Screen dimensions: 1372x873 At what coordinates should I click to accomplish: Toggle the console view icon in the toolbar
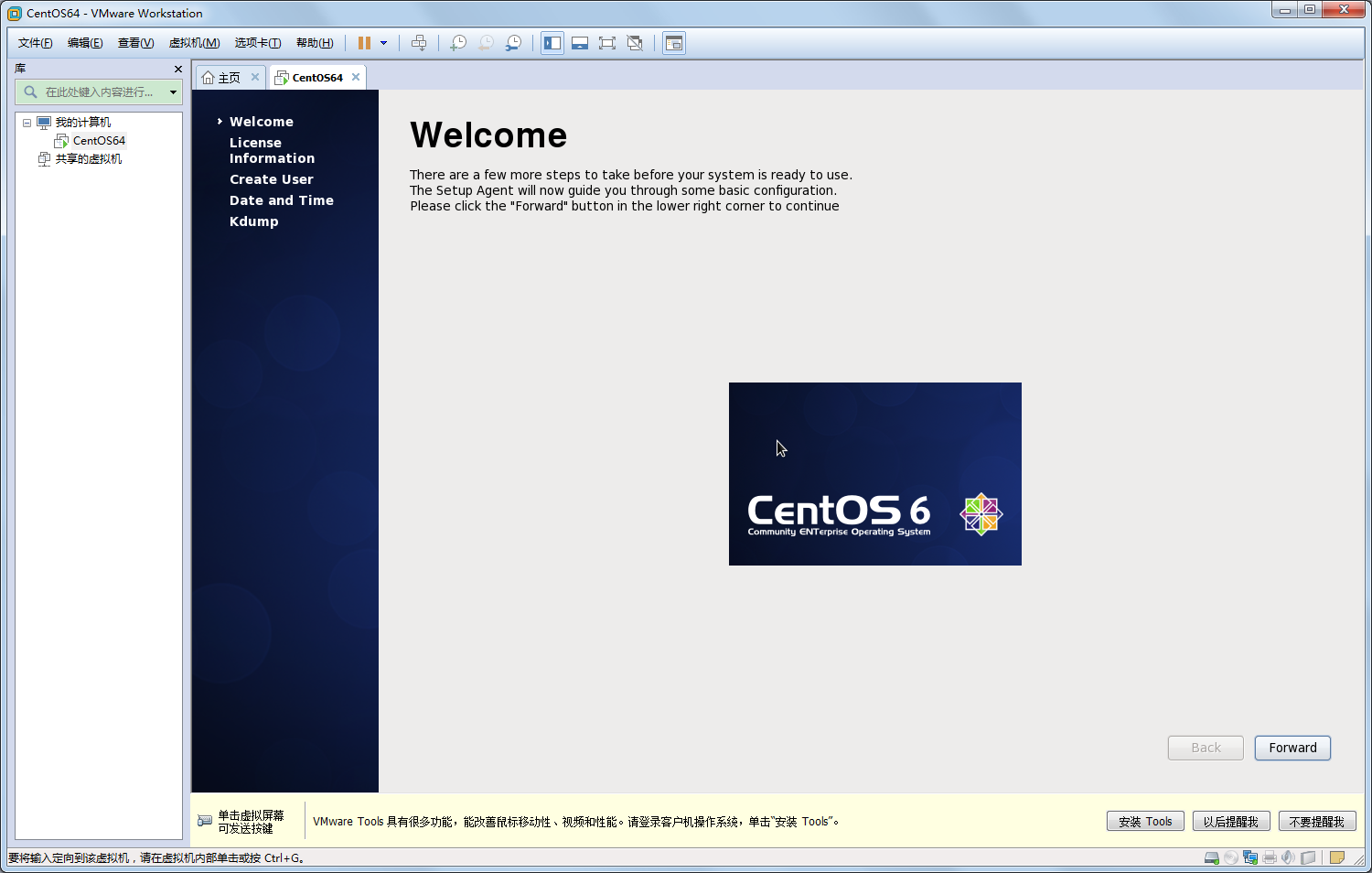point(674,43)
